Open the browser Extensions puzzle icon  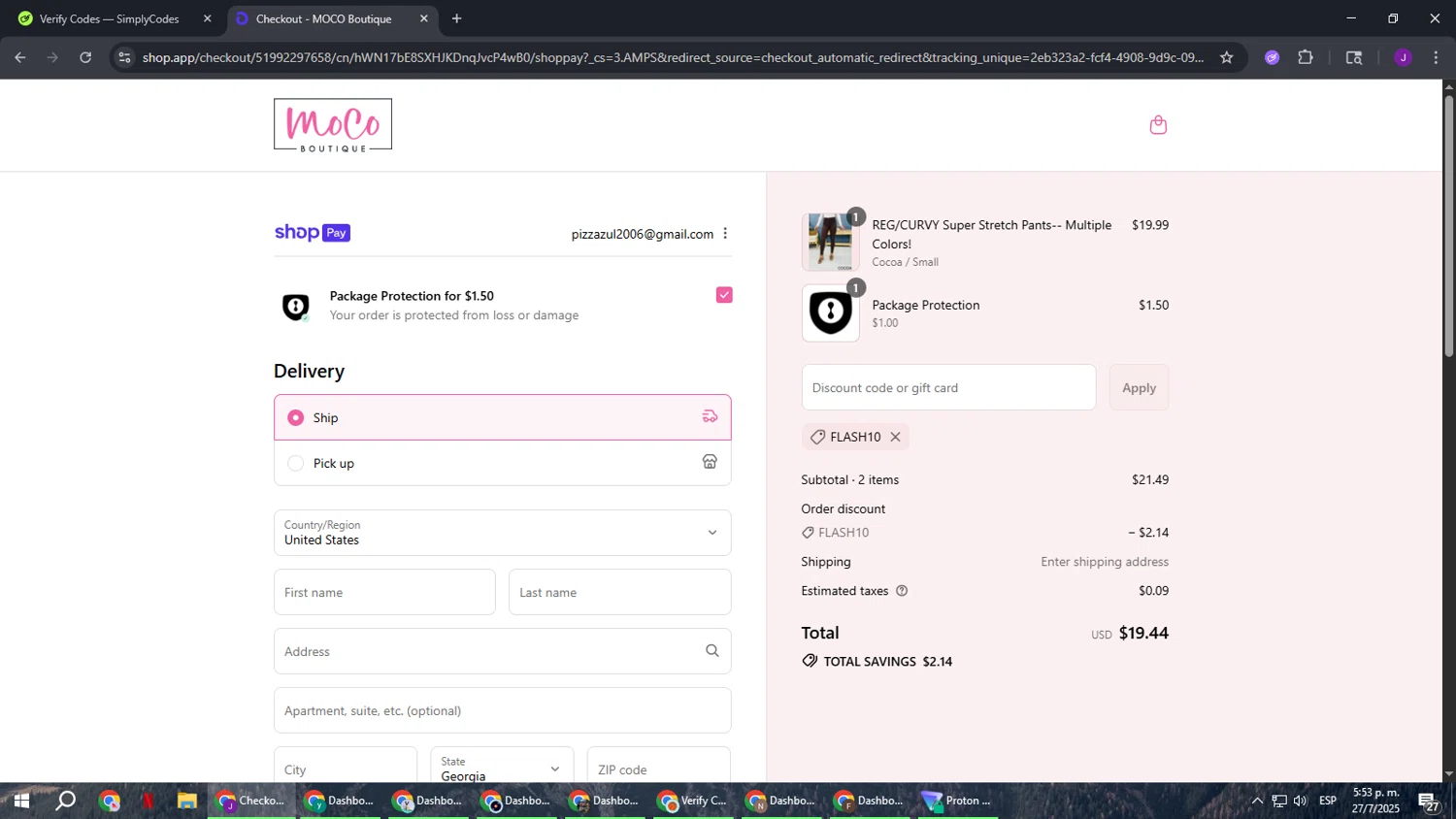click(1306, 57)
